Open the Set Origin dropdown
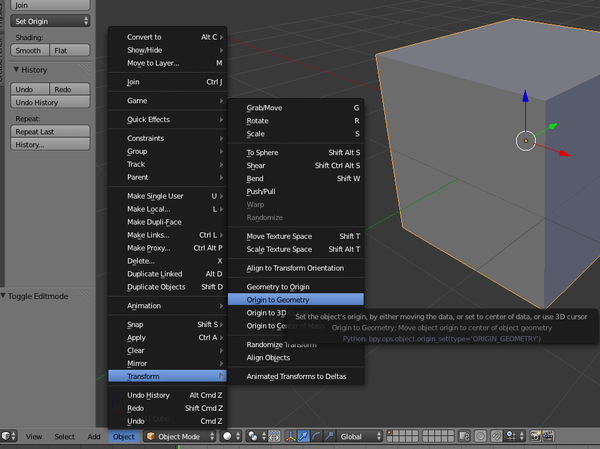The height and width of the screenshot is (449, 600). point(50,21)
